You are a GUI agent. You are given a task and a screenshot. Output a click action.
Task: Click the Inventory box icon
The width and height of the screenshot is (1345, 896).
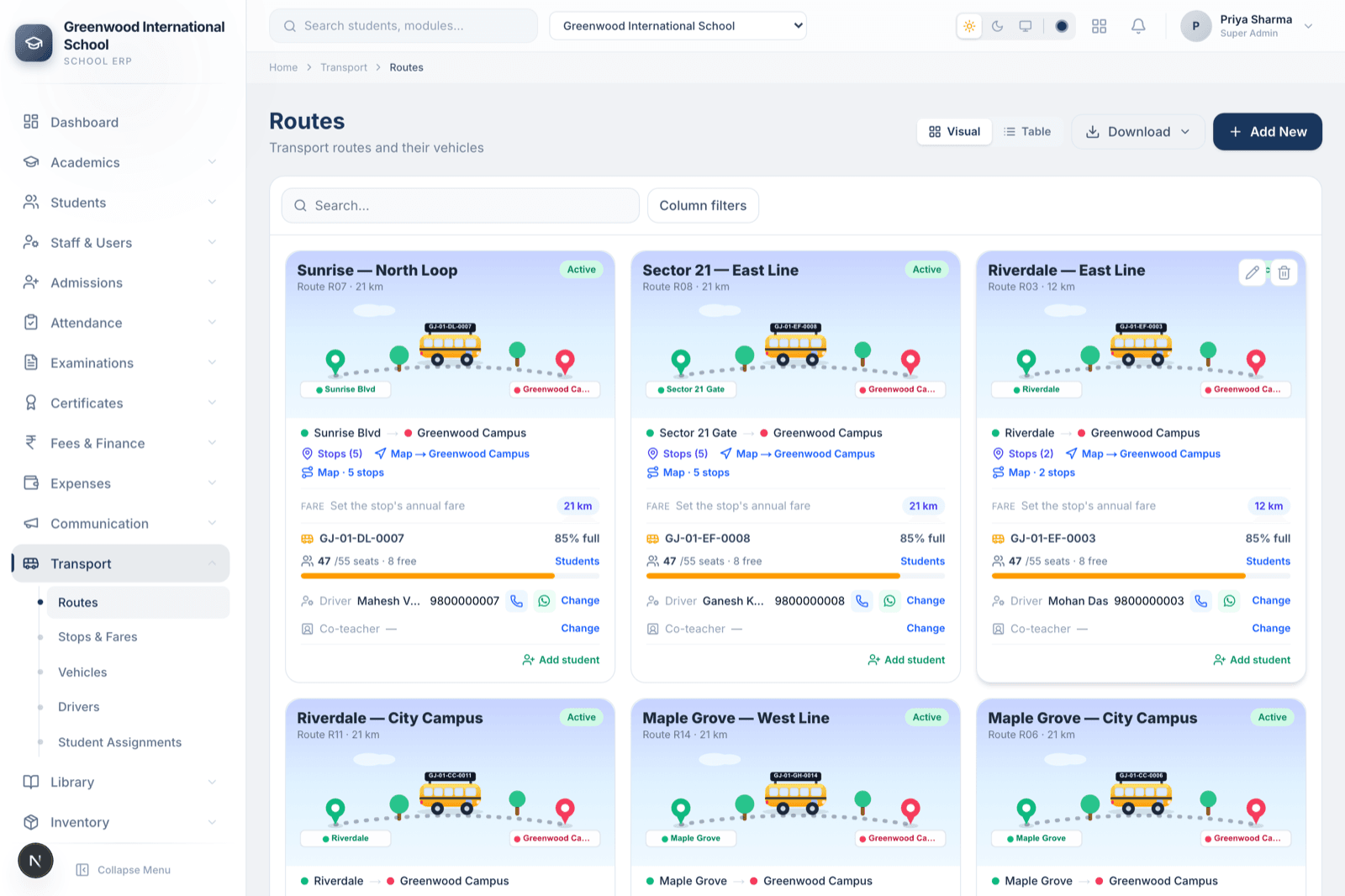coord(31,822)
